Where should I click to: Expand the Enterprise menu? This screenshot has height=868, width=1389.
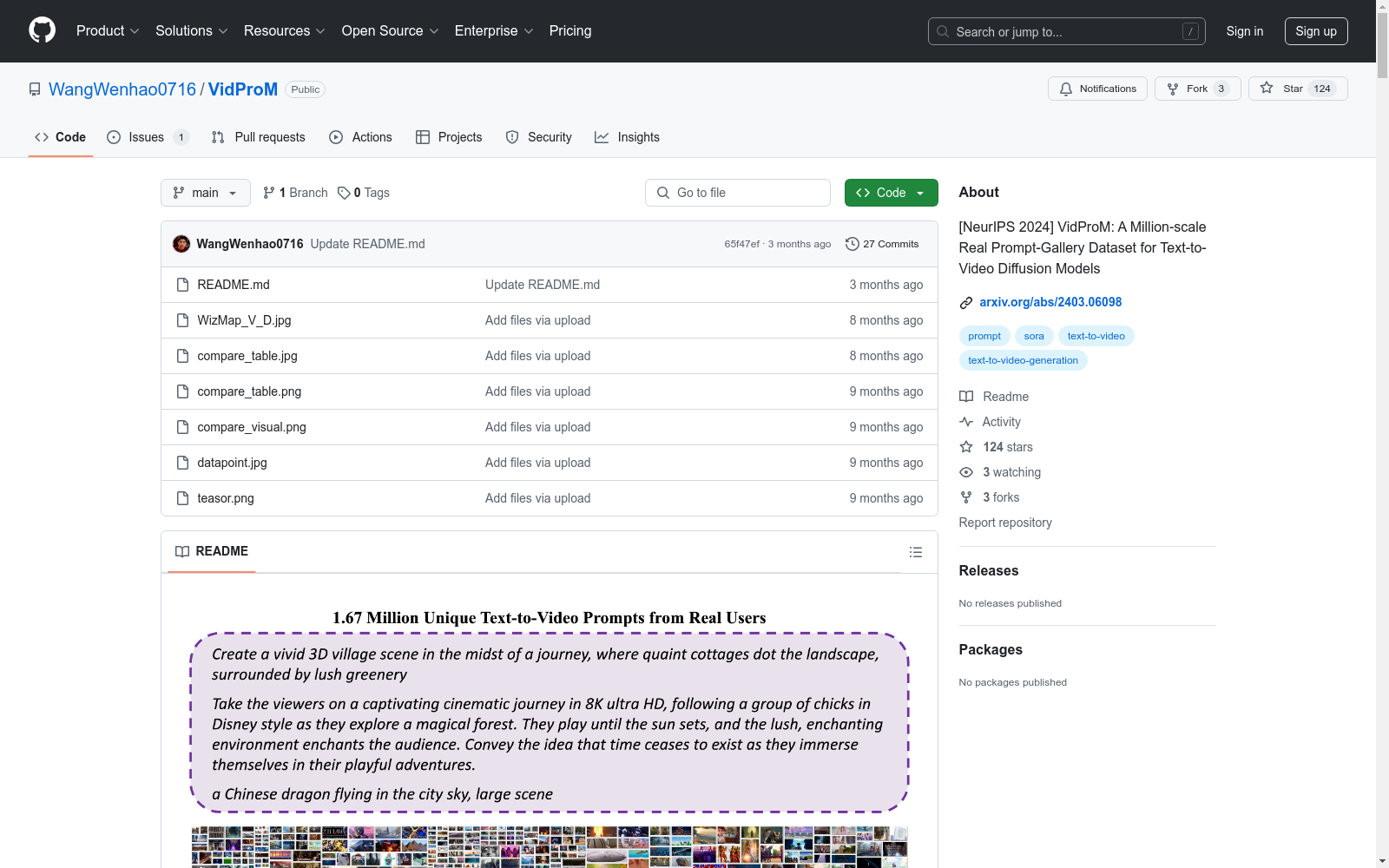(x=494, y=31)
